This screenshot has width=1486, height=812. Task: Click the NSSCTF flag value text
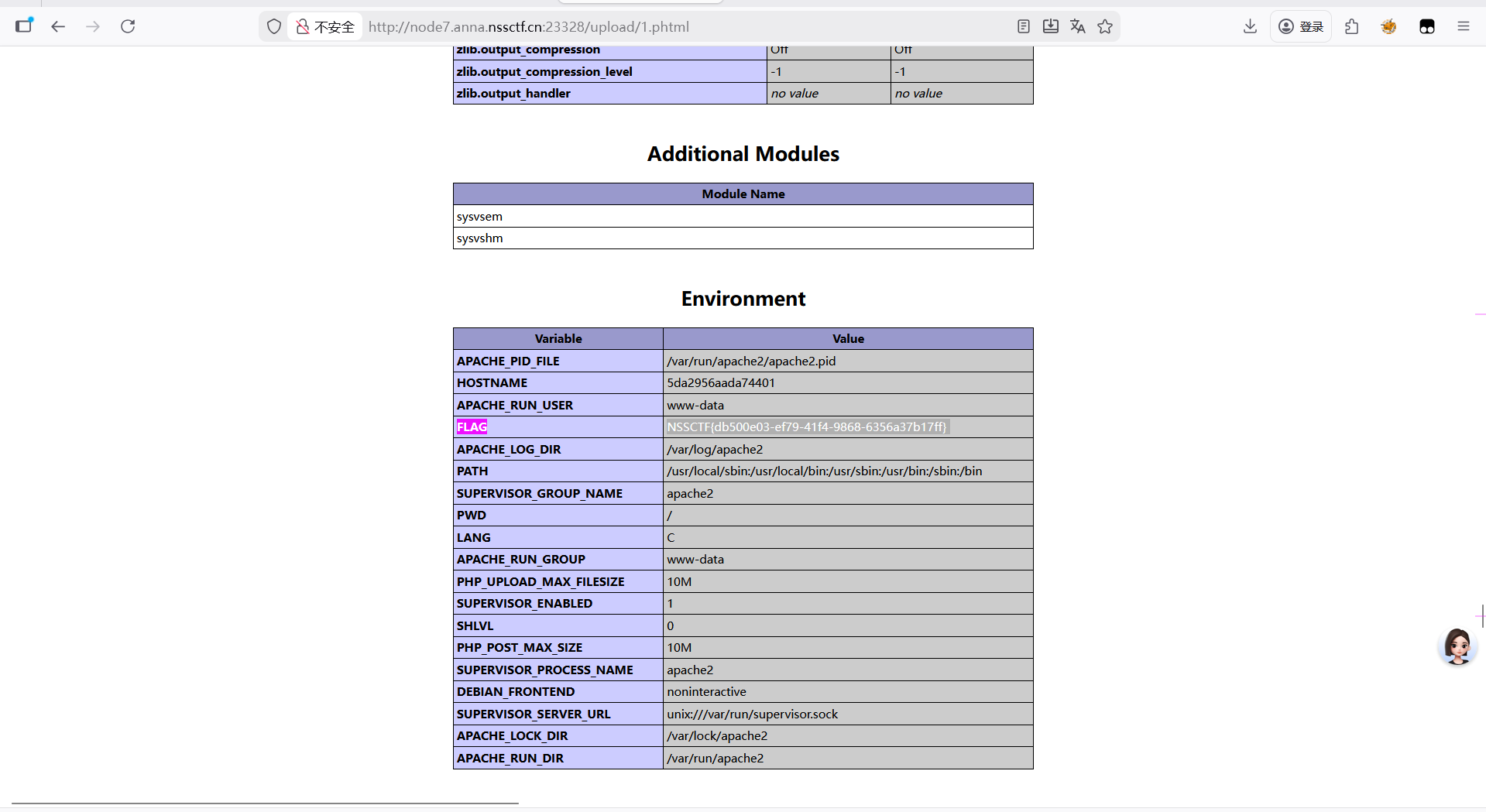tap(806, 427)
